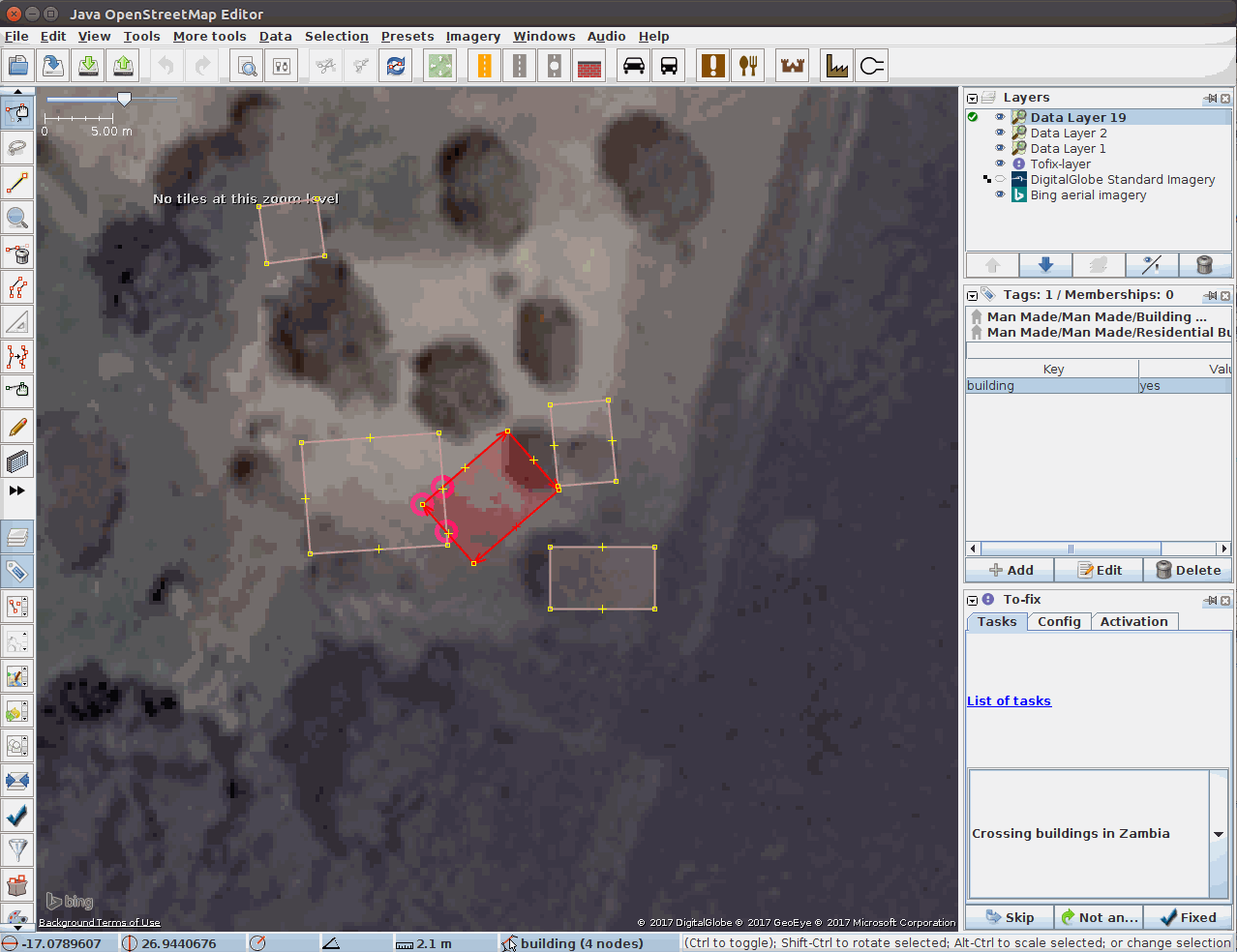Select the red brick wall preset icon
This screenshot has height=952, width=1237.
[x=589, y=66]
